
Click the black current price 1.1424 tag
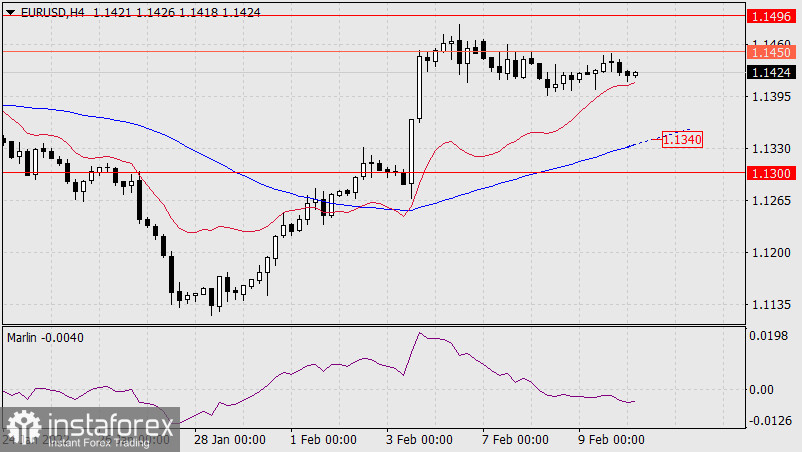click(x=770, y=72)
